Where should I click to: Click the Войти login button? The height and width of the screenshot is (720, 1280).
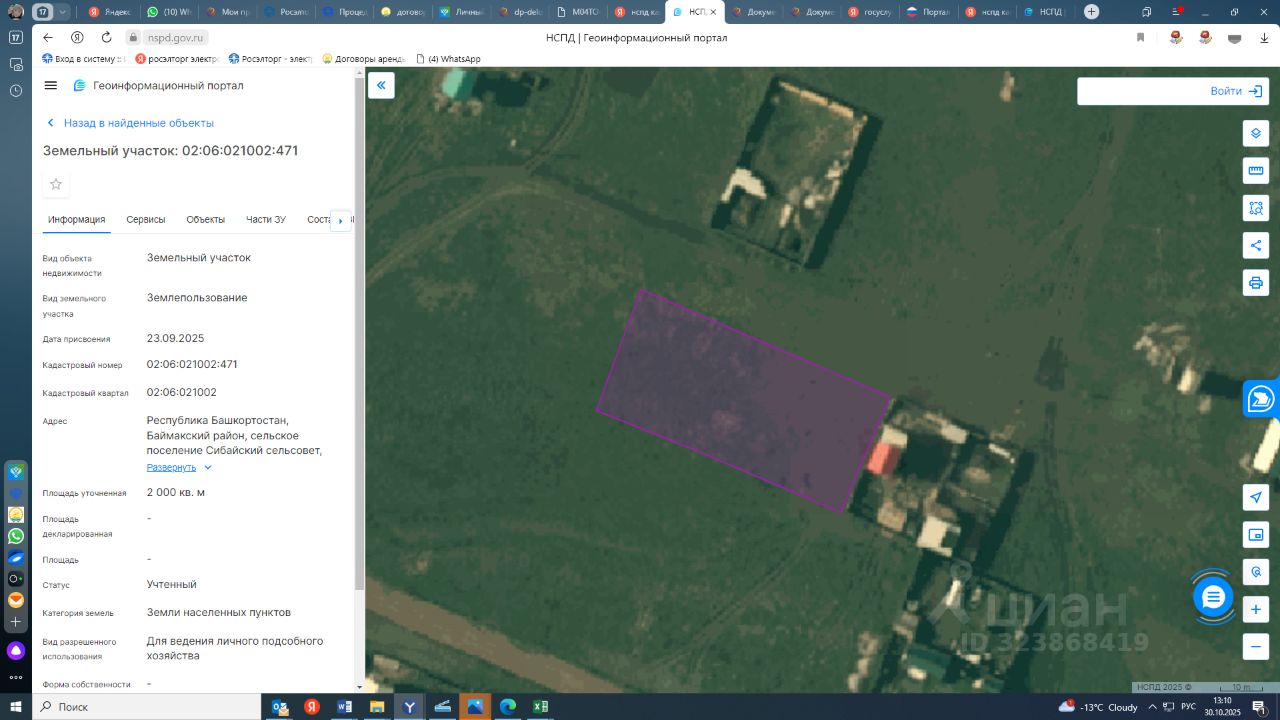pyautogui.click(x=1236, y=91)
